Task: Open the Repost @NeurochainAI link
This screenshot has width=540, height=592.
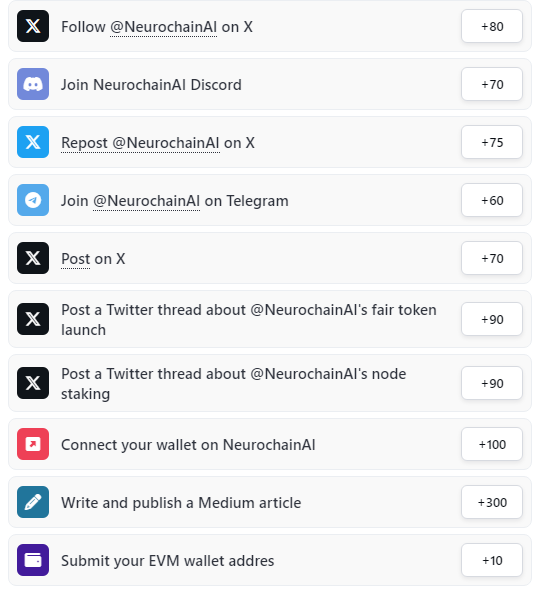Action: click(140, 143)
